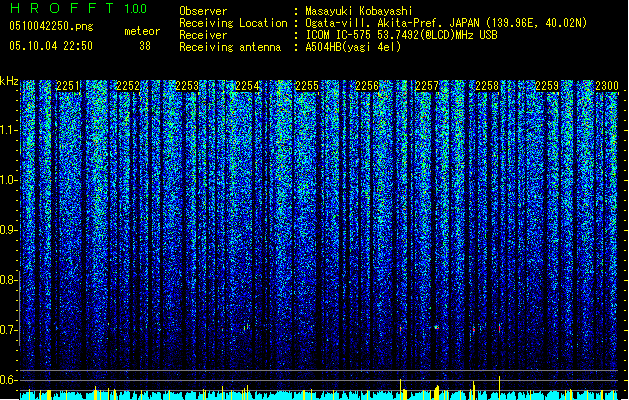
Task: Click the 'meteor' label
Action: point(142,31)
